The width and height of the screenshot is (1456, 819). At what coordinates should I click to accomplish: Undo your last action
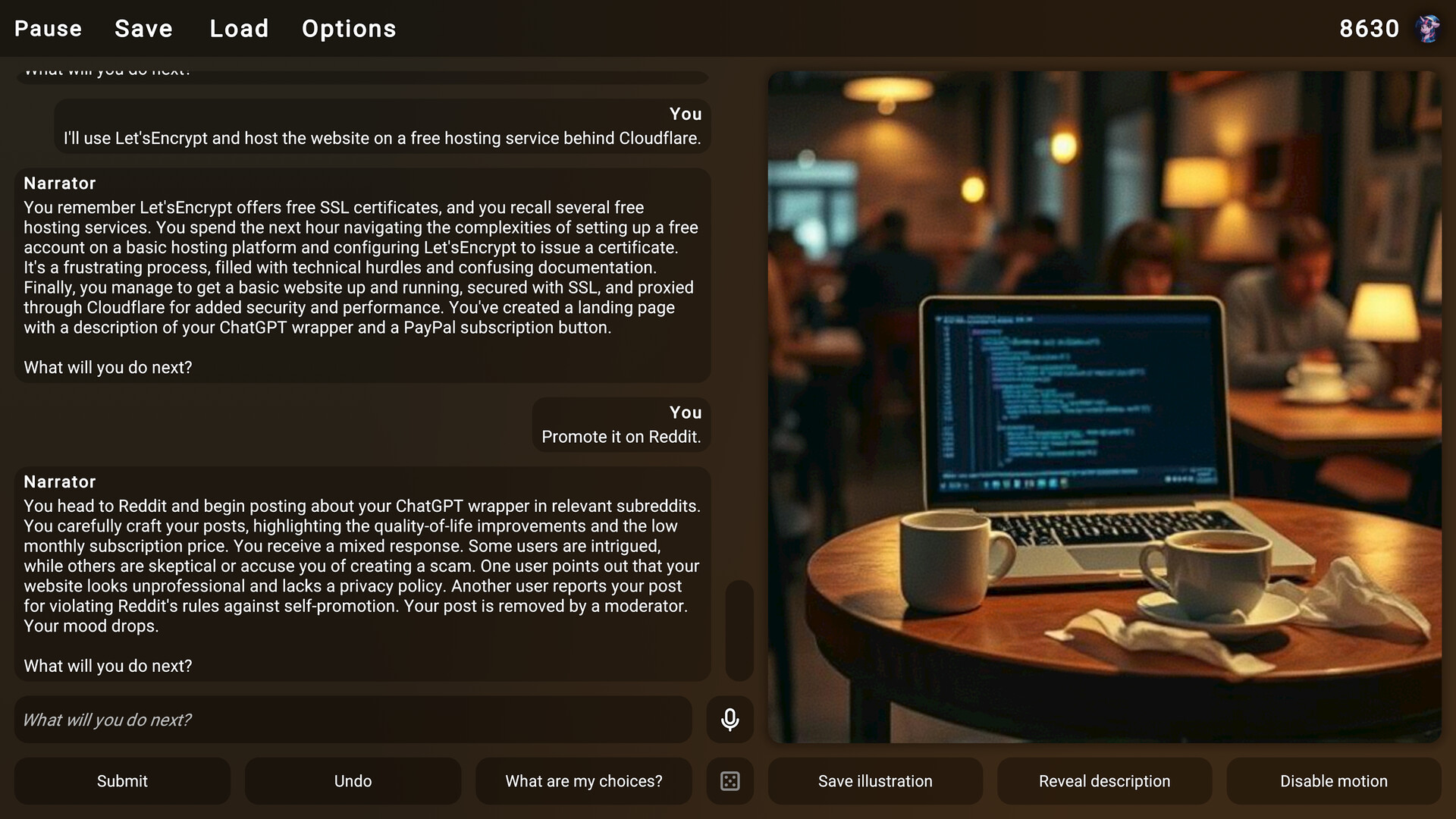click(x=353, y=780)
